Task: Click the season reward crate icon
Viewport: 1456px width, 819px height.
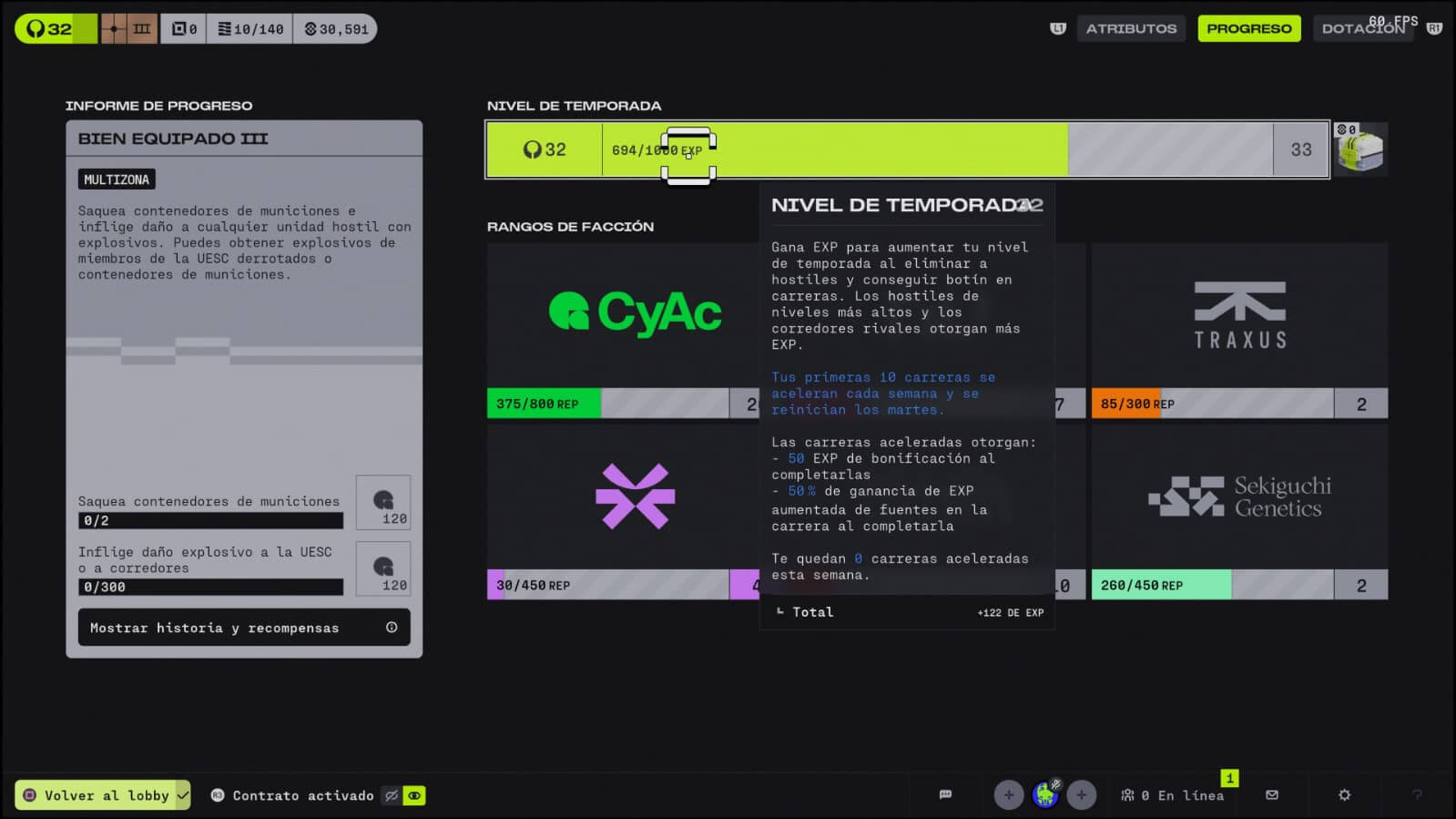Action: point(1360,149)
